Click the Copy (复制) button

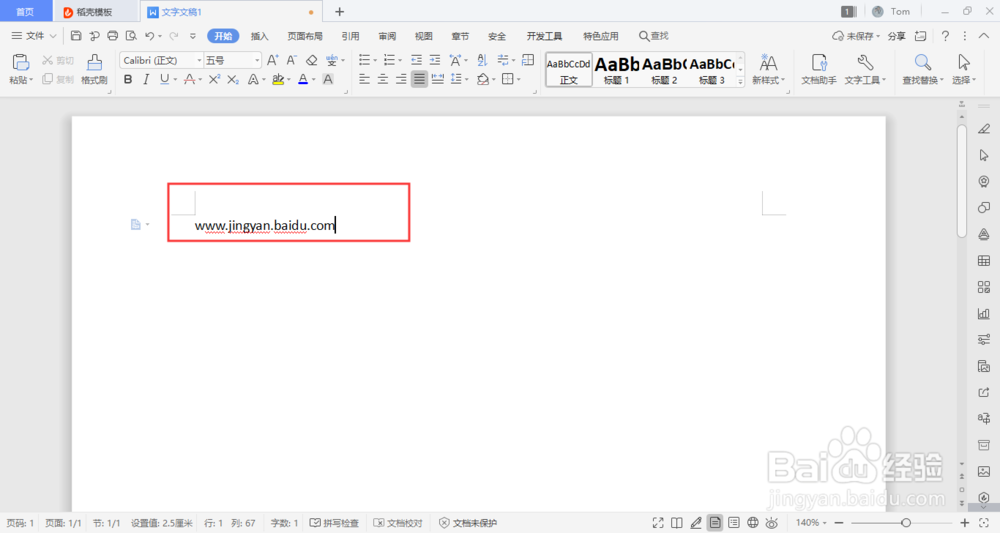pos(58,79)
